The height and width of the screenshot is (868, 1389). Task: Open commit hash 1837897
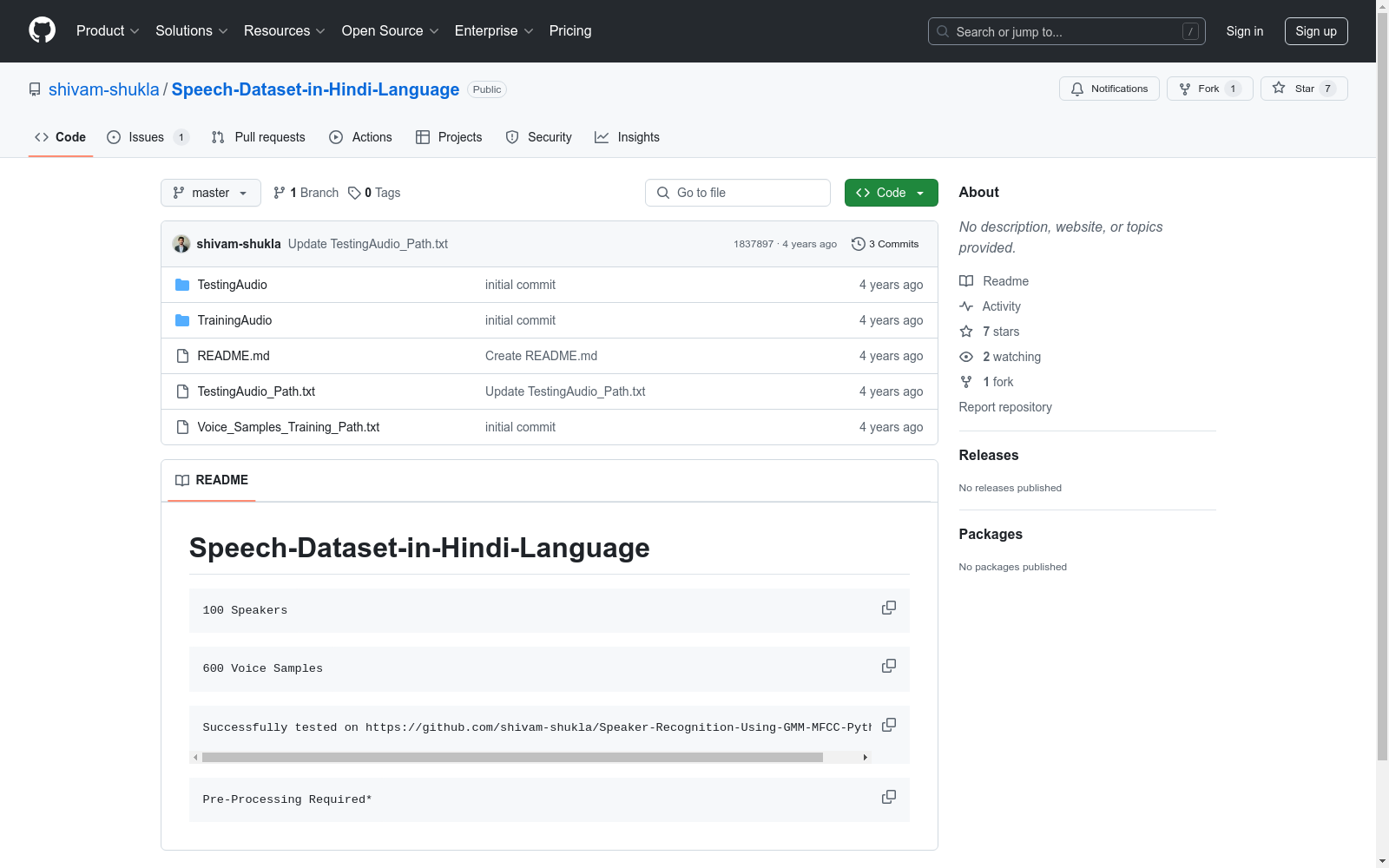pyautogui.click(x=754, y=244)
